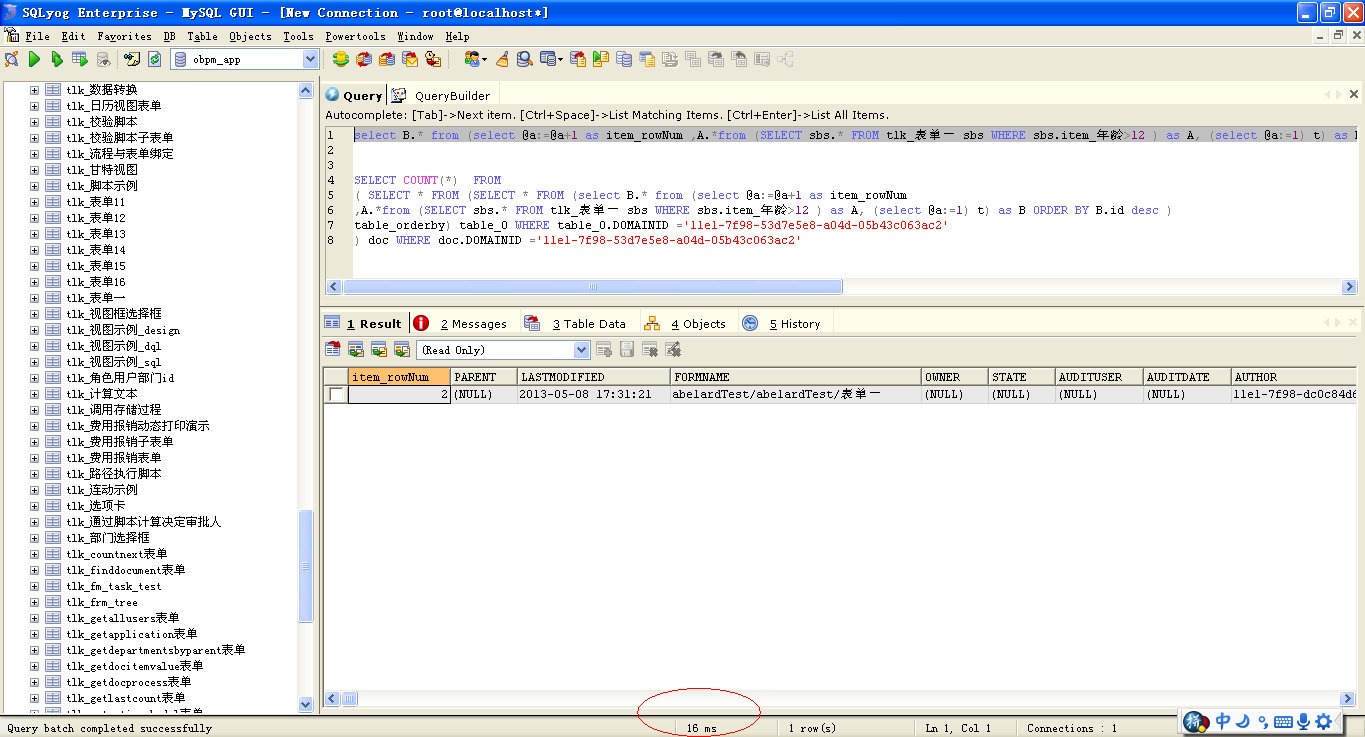
Task: Click the QueryBuilder tab icon
Action: [399, 95]
